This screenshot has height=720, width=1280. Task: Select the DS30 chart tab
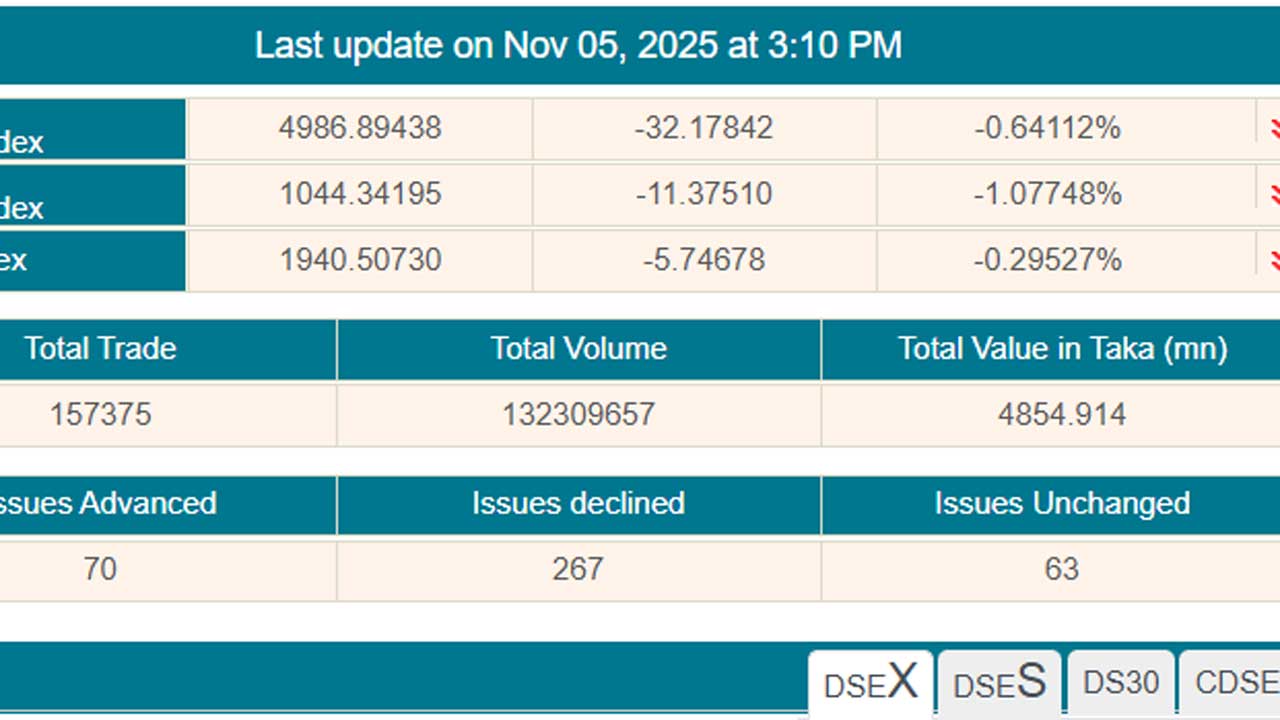click(x=1121, y=683)
